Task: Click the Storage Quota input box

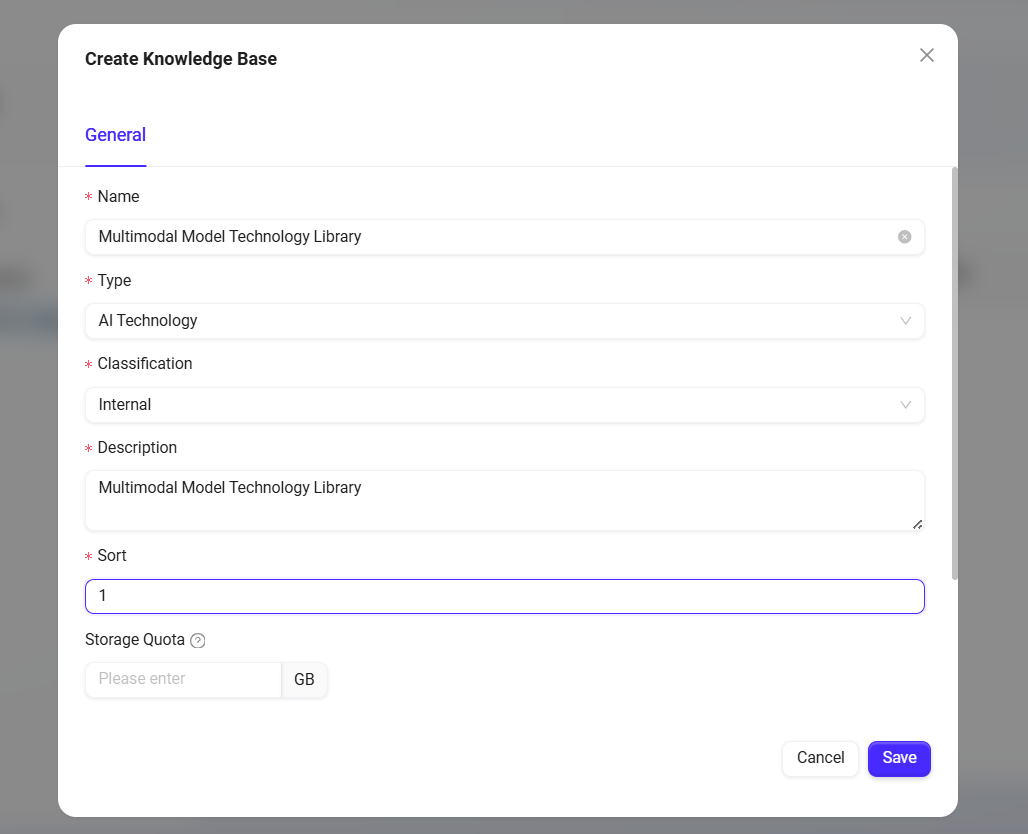Action: click(183, 679)
